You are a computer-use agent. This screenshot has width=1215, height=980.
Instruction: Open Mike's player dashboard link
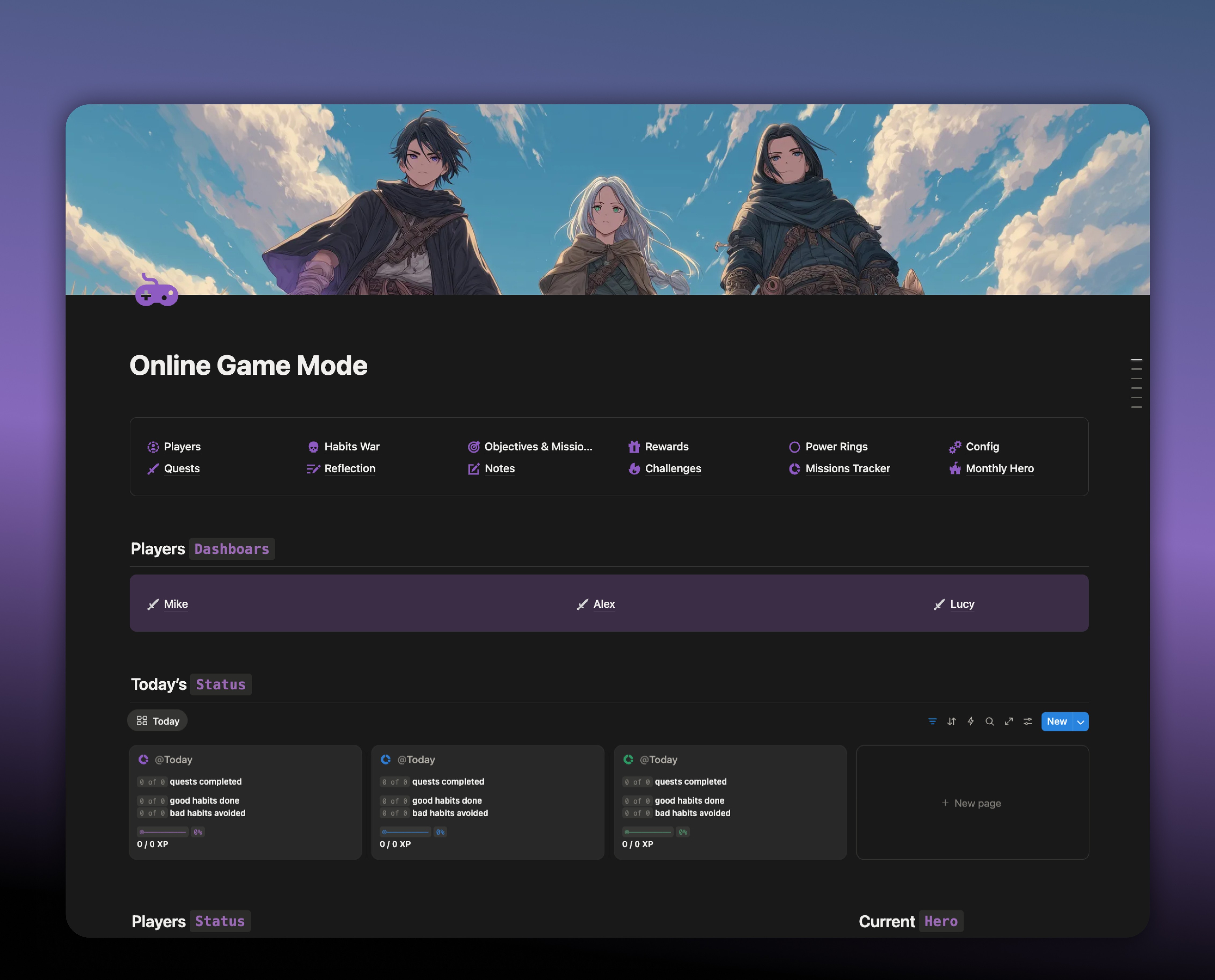click(176, 604)
